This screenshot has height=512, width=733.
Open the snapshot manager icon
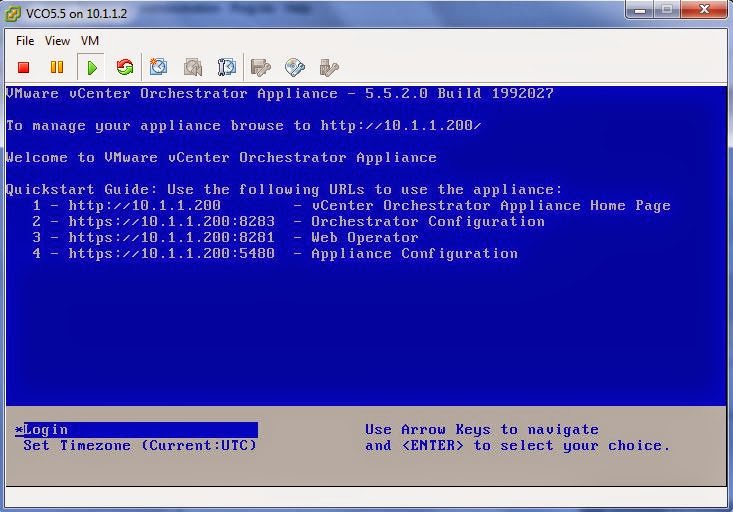point(227,67)
